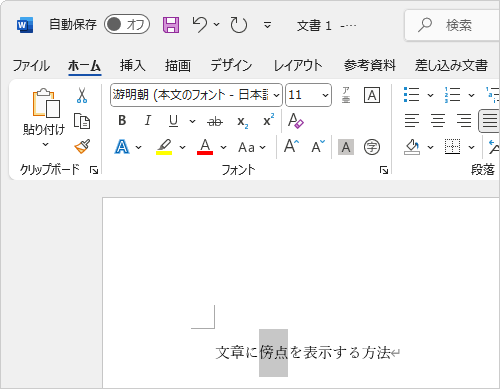500x389 pixels.
Task: Toggle Superscript formatting
Action: [x=269, y=120]
